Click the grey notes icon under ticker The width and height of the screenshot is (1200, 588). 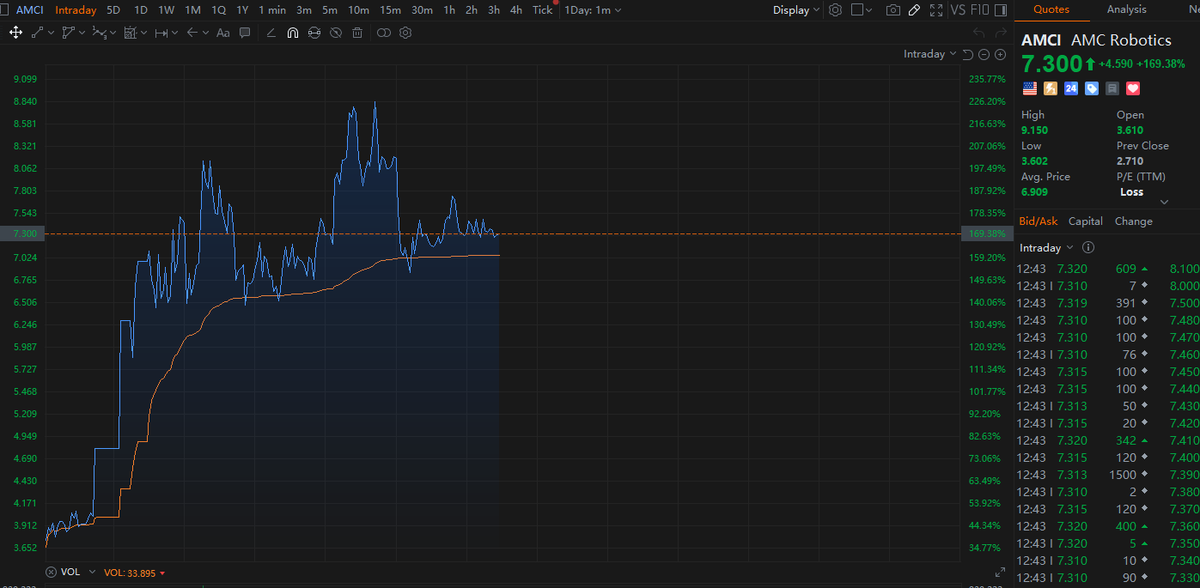[1113, 88]
